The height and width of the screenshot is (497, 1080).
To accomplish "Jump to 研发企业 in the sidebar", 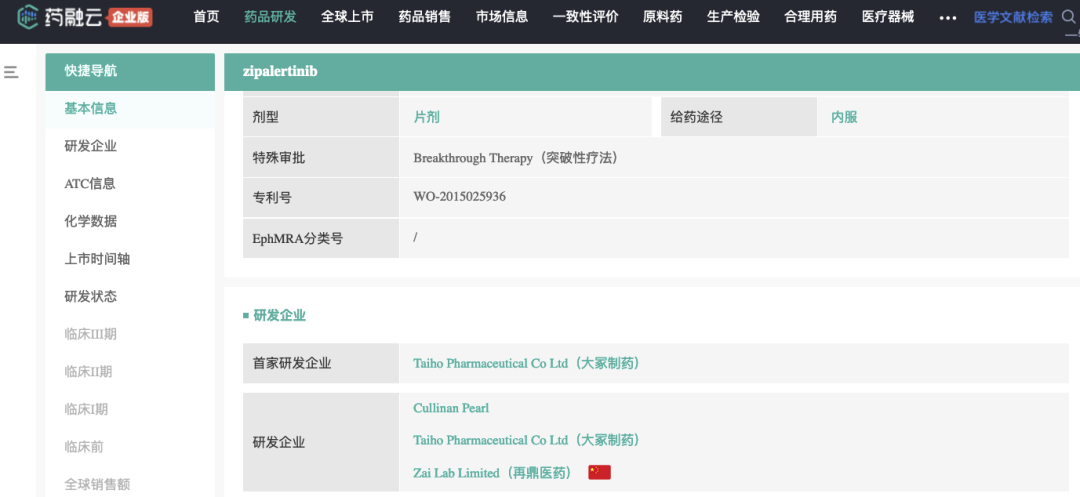I will coord(91,146).
